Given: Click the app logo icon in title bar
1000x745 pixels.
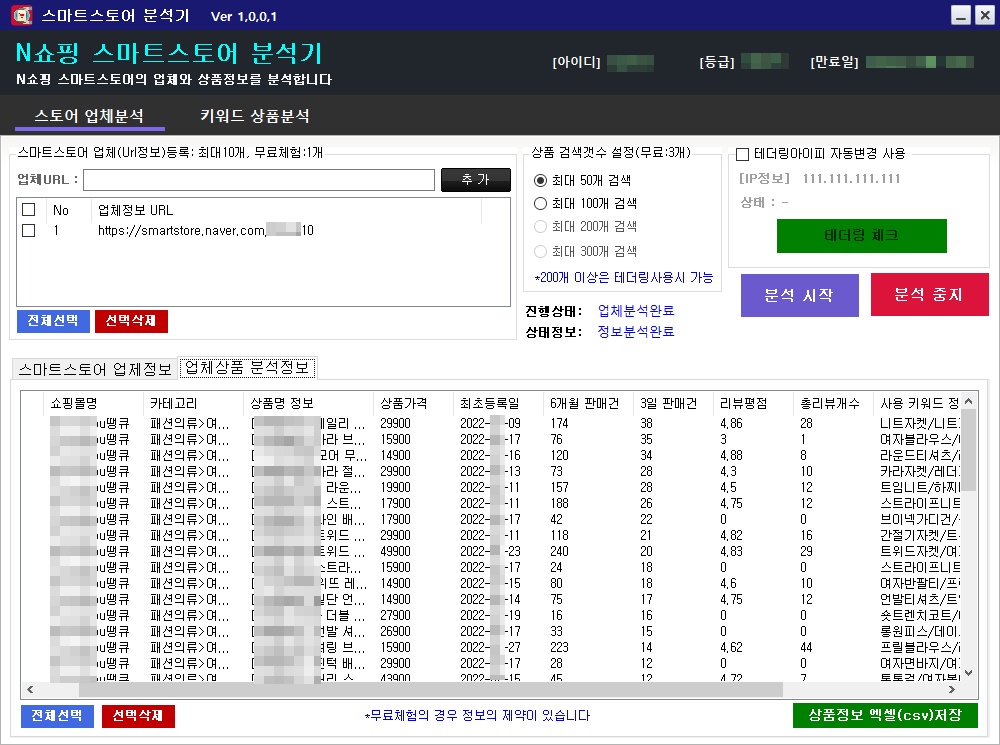Looking at the screenshot, I should (22, 15).
